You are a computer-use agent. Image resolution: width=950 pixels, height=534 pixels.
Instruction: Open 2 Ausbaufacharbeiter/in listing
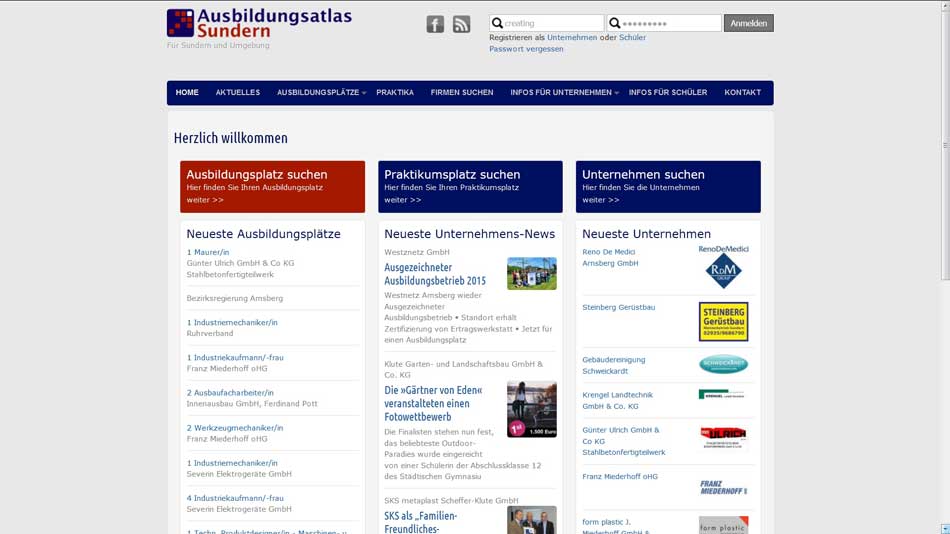coord(230,393)
